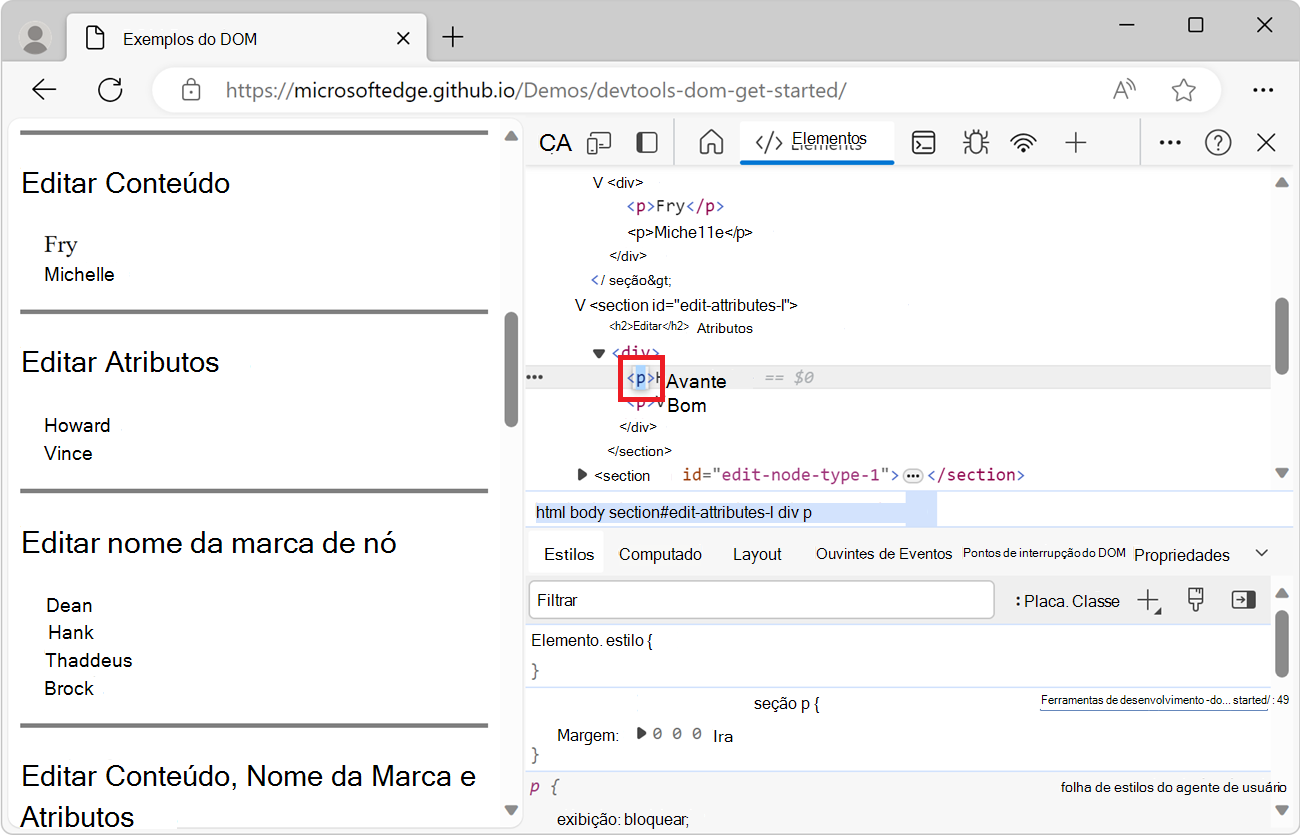The width and height of the screenshot is (1300, 835).
Task: Open the Network wifi icon
Action: tap(1023, 143)
